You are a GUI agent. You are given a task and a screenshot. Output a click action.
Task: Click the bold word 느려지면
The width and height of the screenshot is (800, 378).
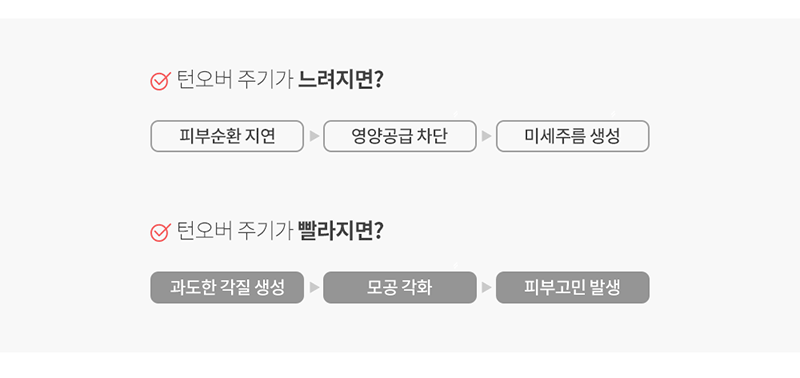point(336,80)
